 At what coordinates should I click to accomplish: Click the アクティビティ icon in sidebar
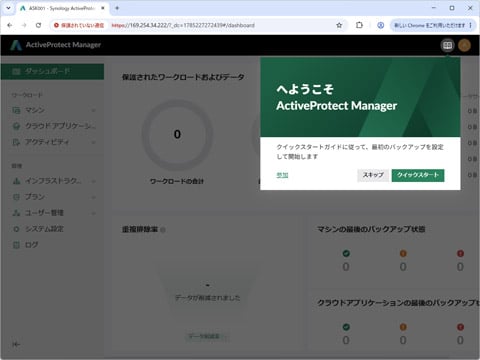16,142
